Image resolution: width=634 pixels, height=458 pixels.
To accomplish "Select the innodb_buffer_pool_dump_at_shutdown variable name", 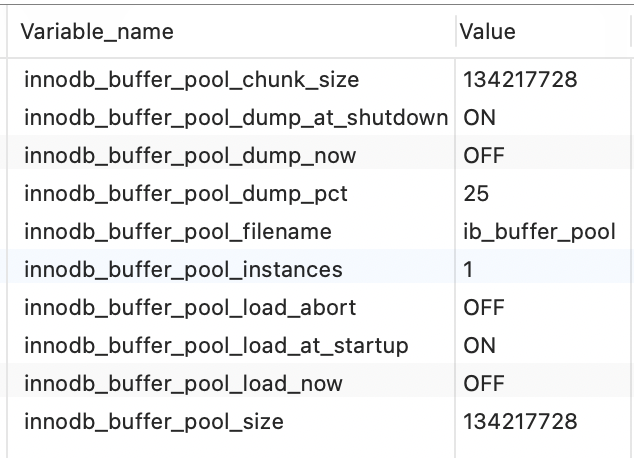I will click(235, 118).
